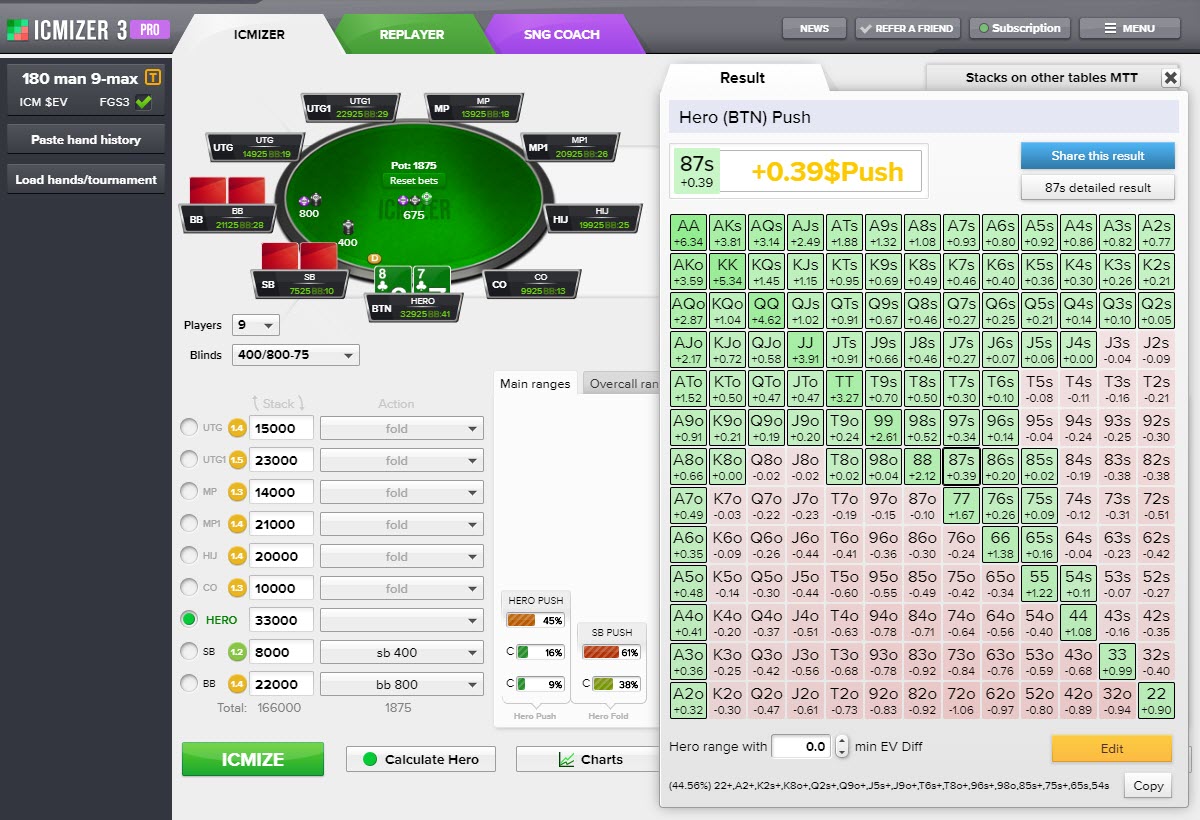The image size is (1200, 820).
Task: Click the orange T tournament badge
Action: pyautogui.click(x=153, y=78)
